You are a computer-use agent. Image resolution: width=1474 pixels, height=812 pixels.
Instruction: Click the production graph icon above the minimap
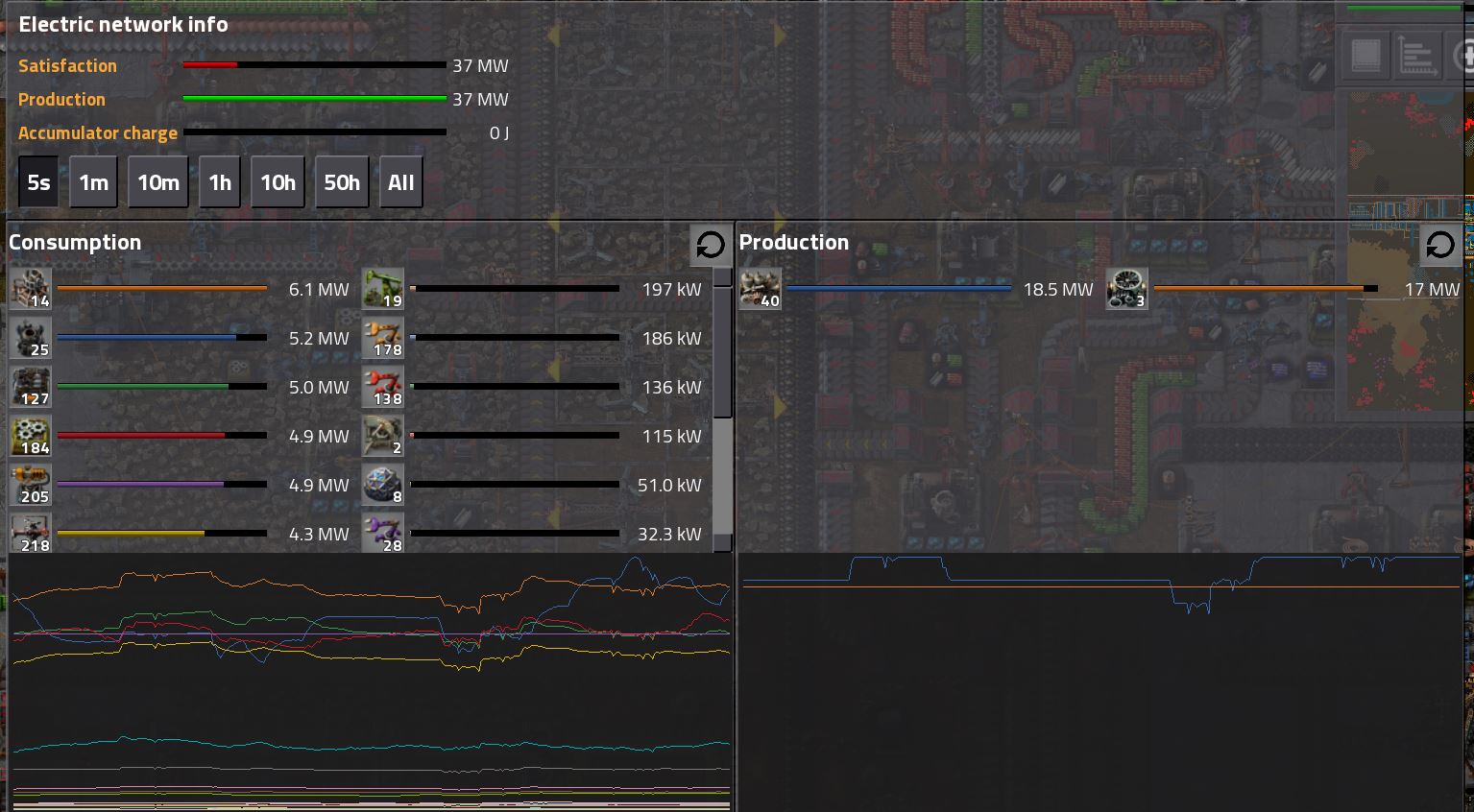(1418, 57)
